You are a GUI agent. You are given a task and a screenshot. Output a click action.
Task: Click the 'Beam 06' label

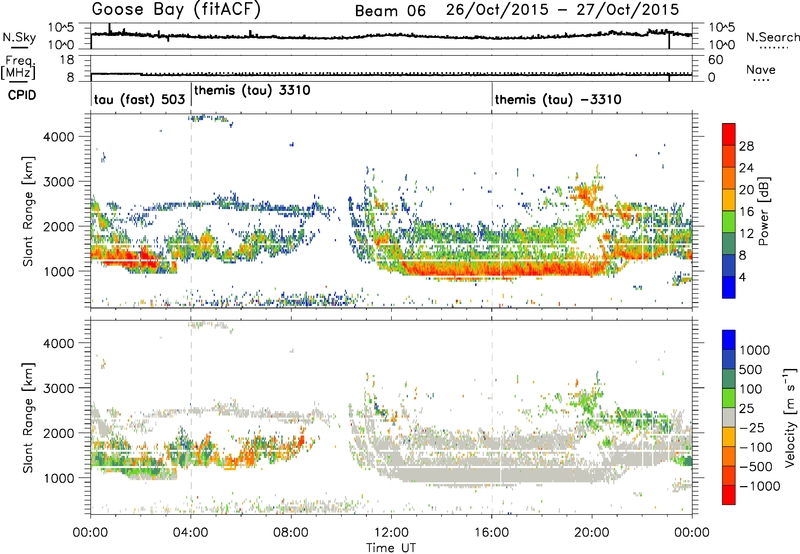(x=390, y=11)
